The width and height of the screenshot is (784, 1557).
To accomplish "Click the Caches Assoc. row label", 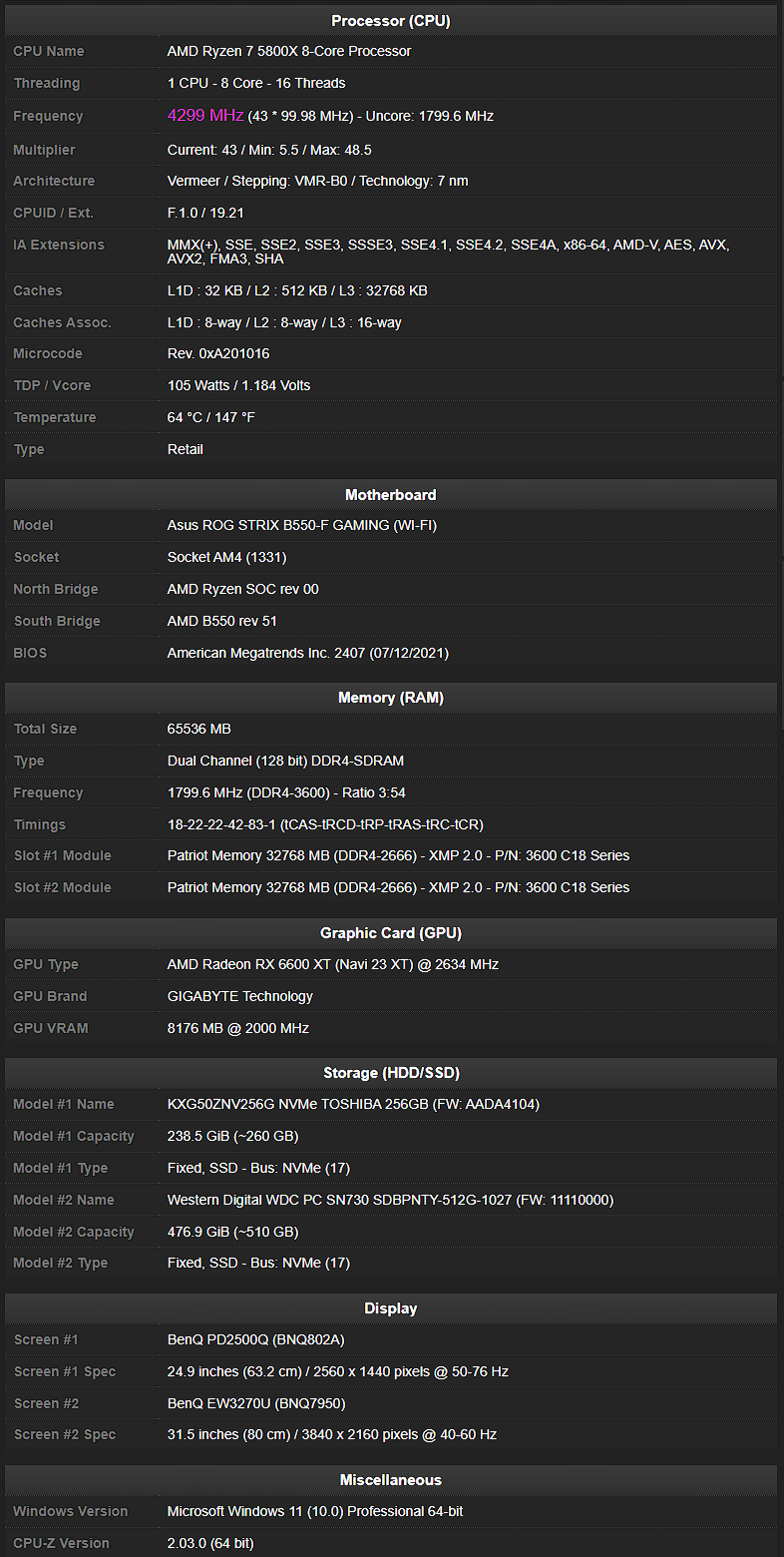I will point(63,322).
